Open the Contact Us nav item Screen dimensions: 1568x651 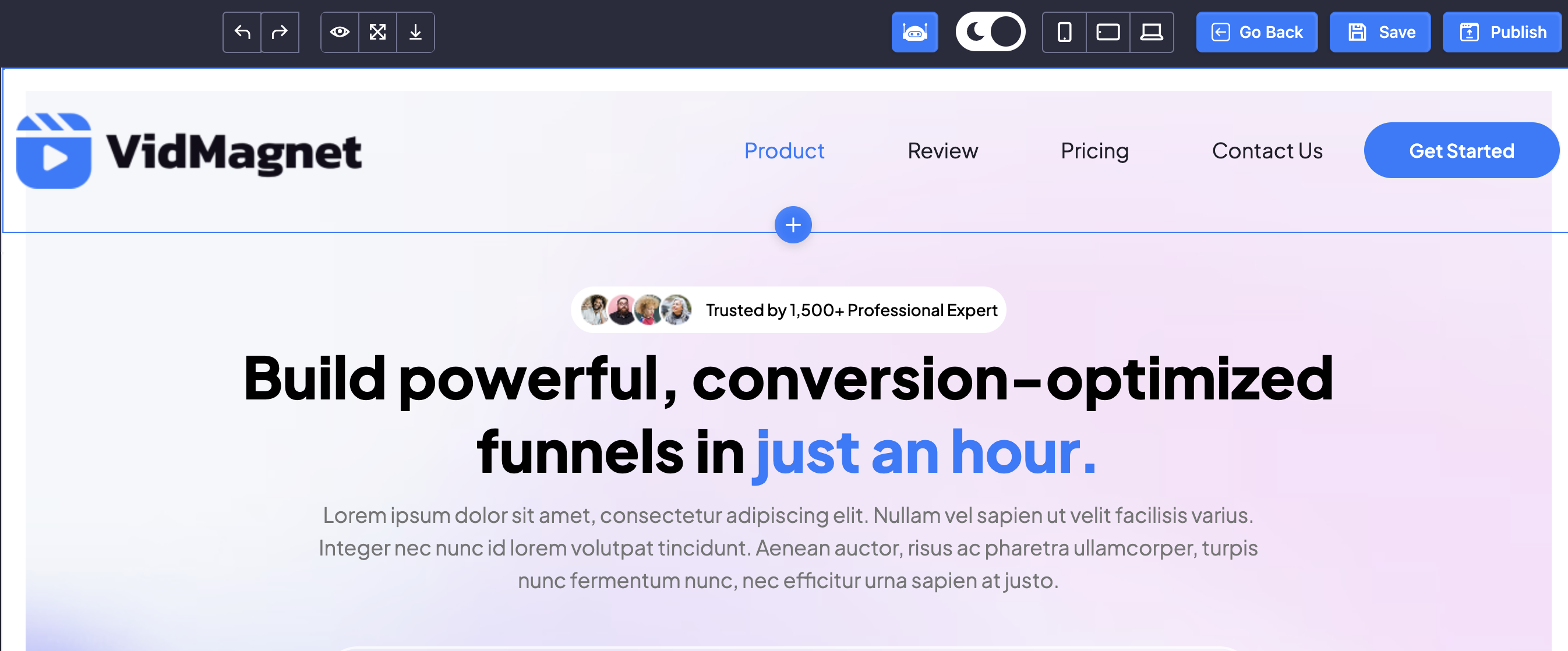(1267, 151)
